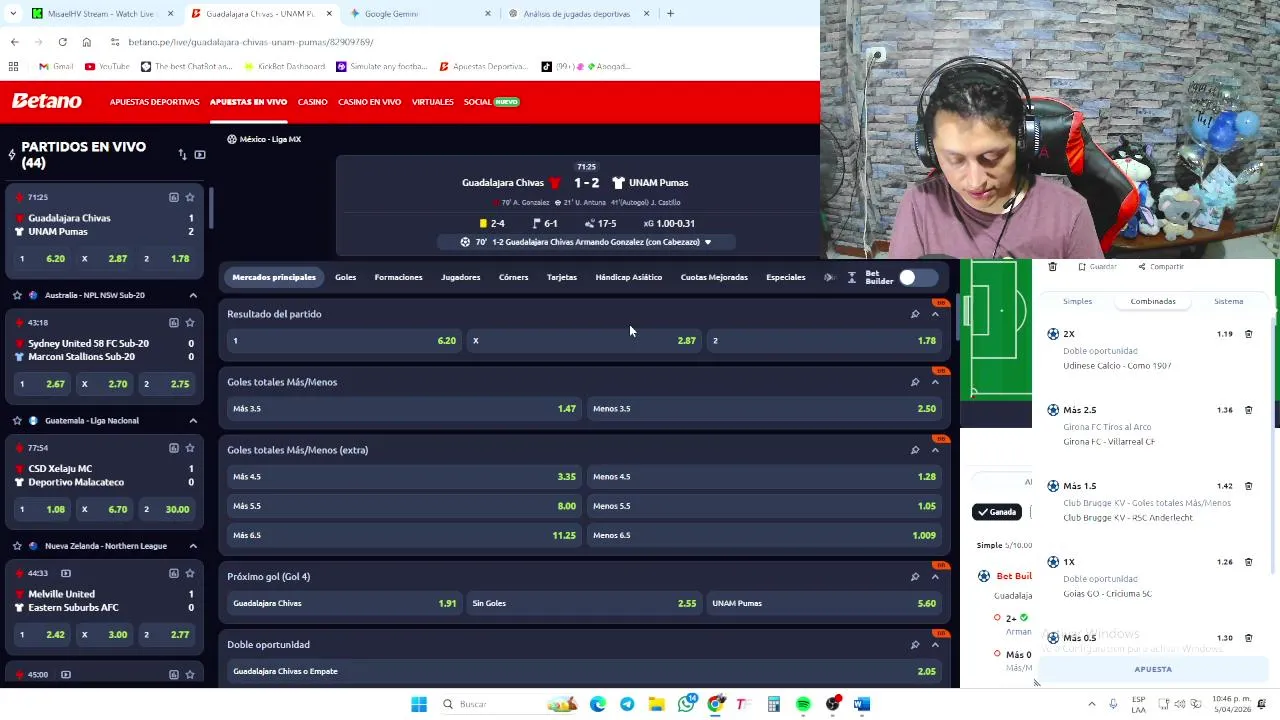Click the Windows Start button
Image resolution: width=1280 pixels, height=720 pixels.
pyautogui.click(x=419, y=704)
